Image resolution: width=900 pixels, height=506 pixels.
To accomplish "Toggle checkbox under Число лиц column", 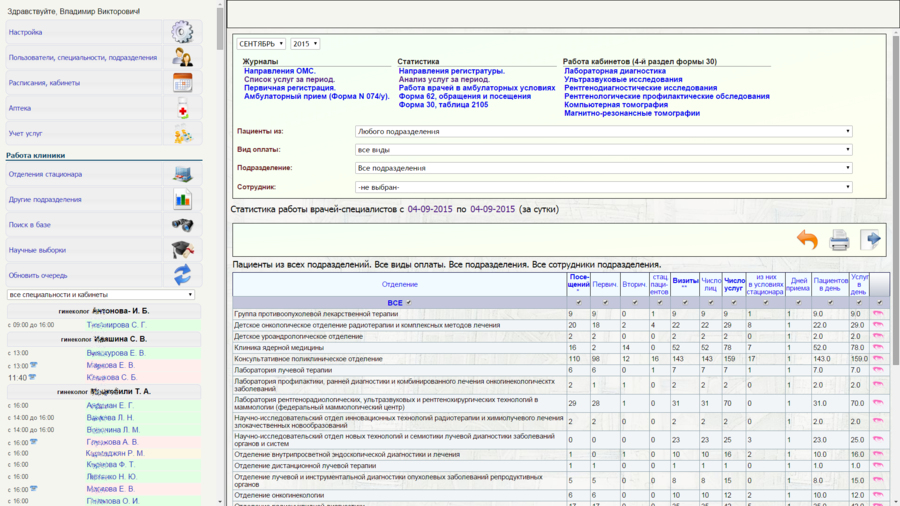I will click(711, 302).
